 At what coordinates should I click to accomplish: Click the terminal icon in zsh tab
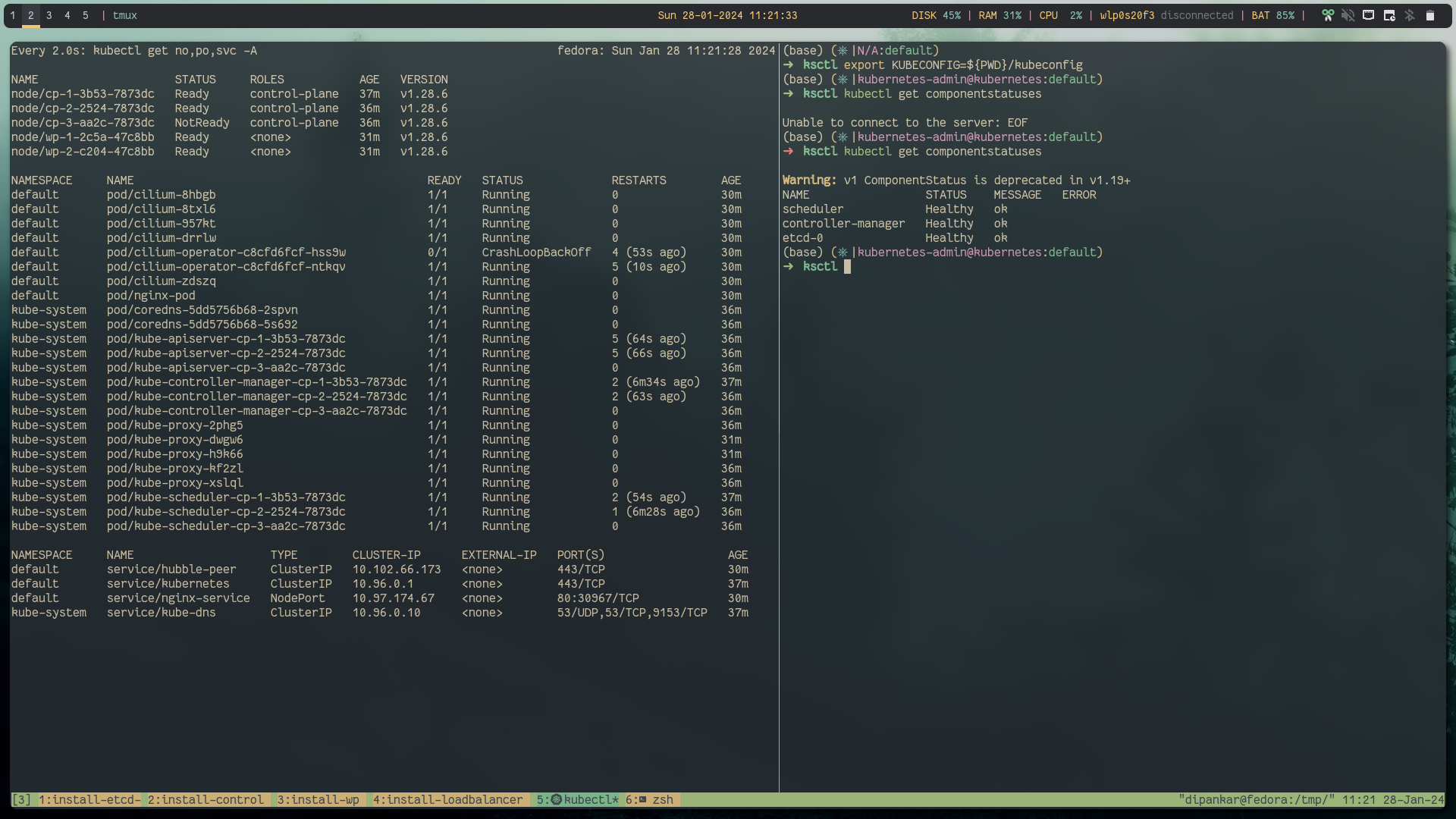click(642, 800)
